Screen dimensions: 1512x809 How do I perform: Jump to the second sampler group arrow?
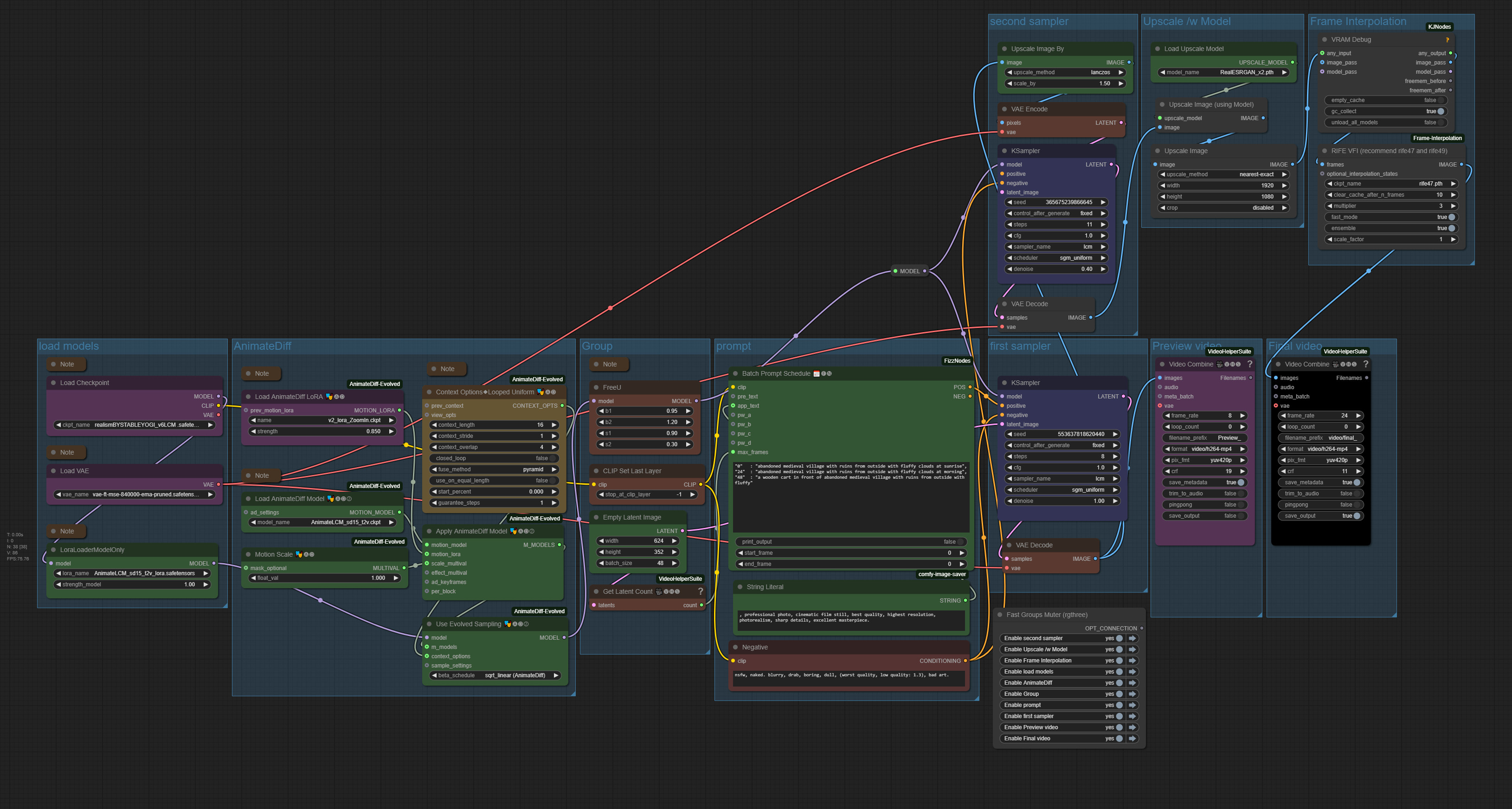pyautogui.click(x=1132, y=638)
